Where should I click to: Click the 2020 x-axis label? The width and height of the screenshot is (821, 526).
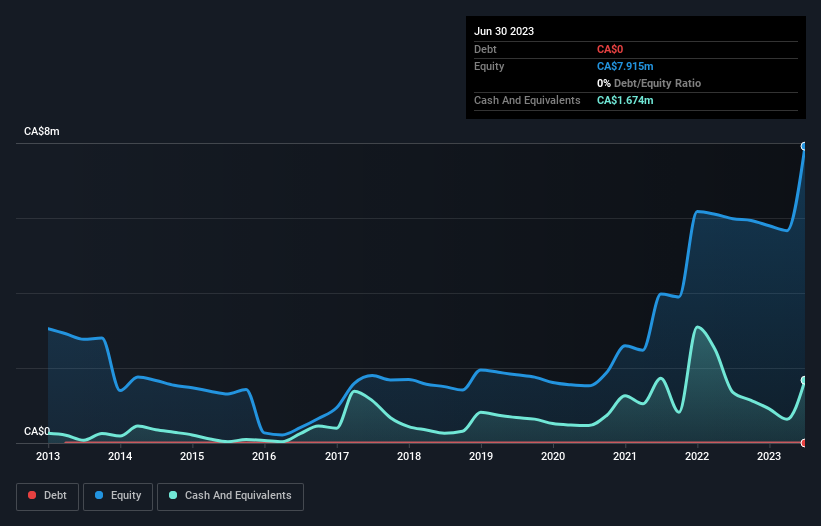(553, 456)
